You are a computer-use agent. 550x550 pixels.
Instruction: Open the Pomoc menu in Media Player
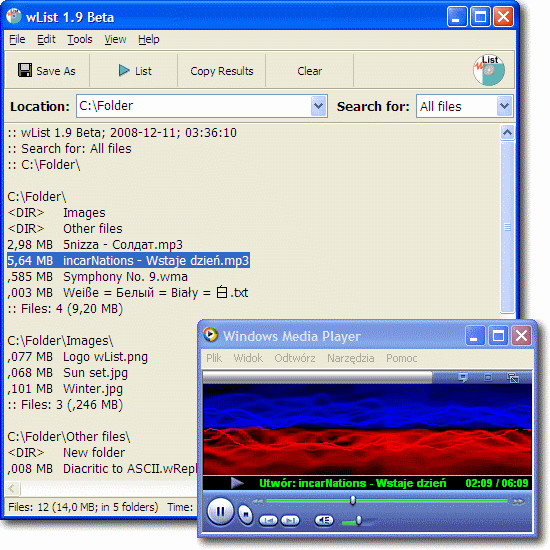coord(402,358)
